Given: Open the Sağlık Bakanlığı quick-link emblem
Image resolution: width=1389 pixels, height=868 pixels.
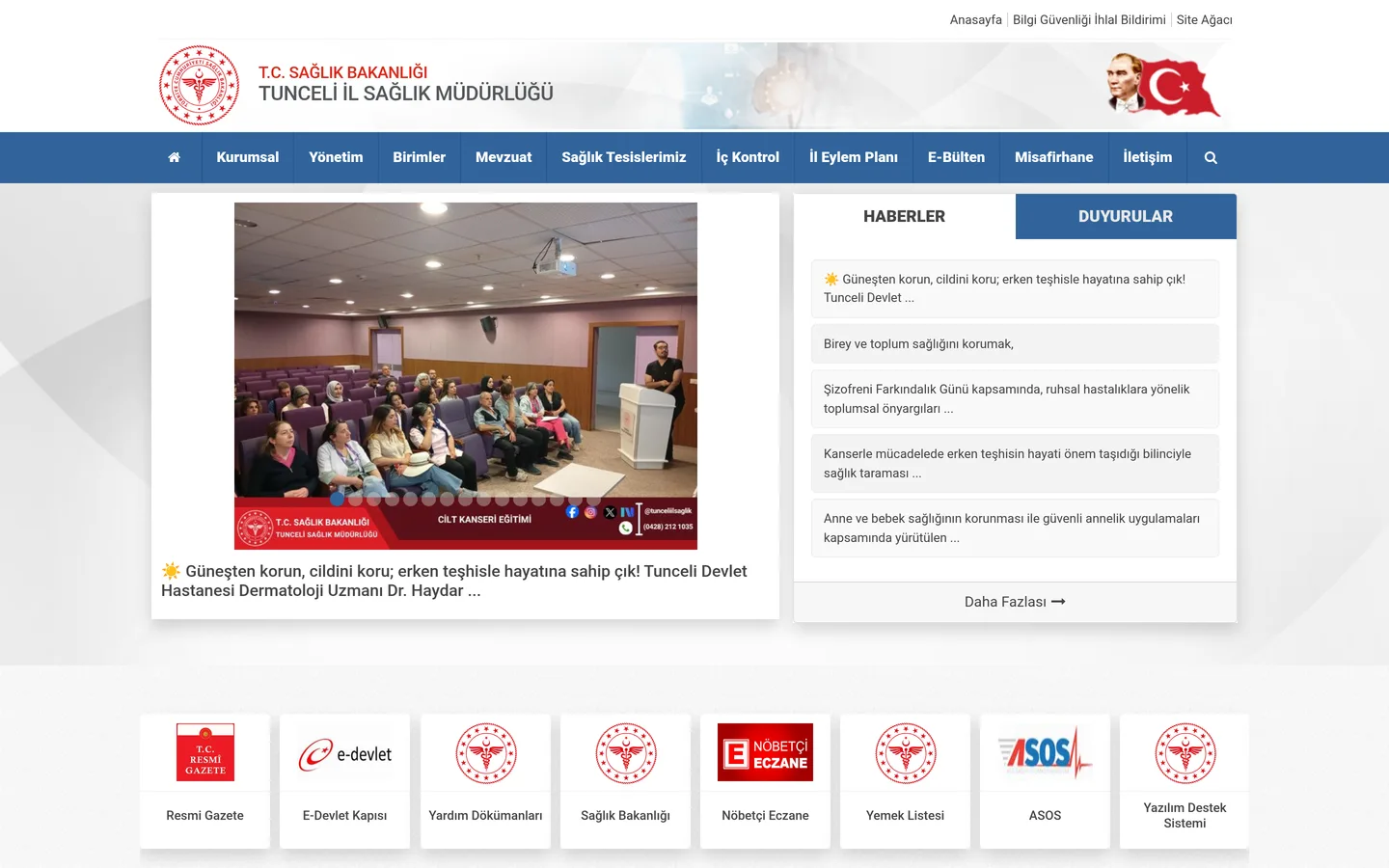Looking at the screenshot, I should 626,753.
